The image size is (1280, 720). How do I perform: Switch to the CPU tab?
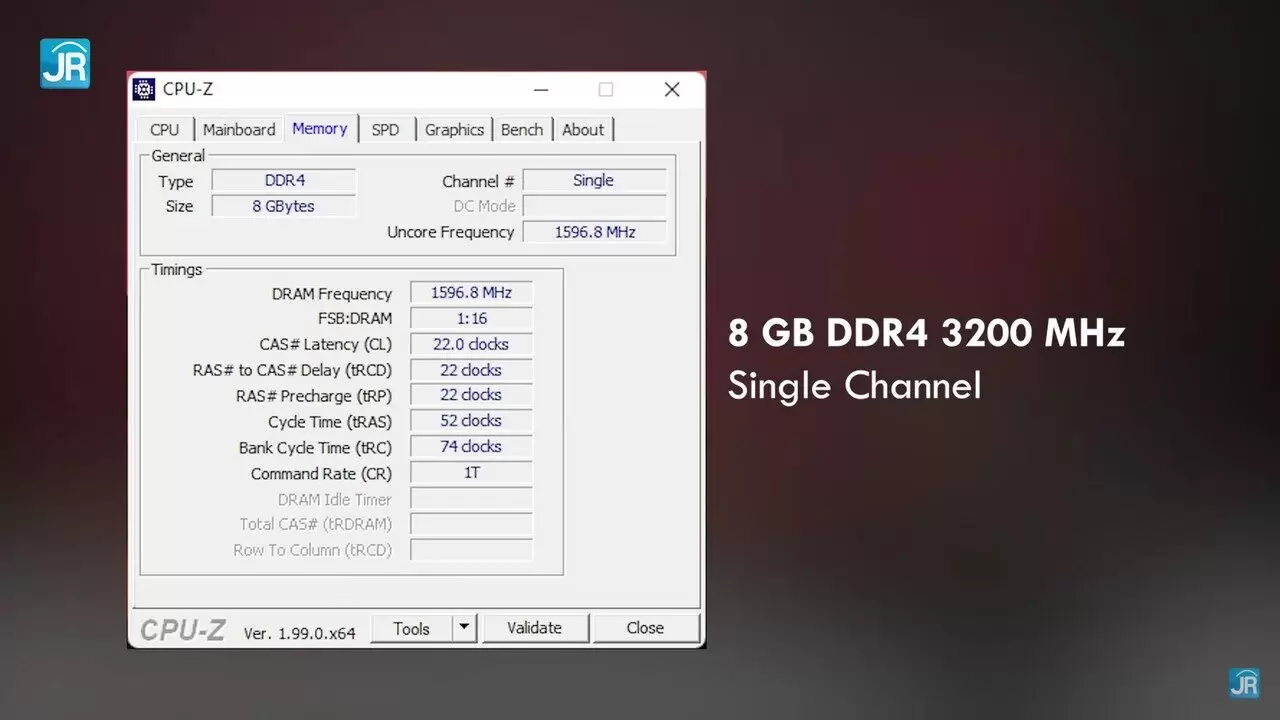(x=164, y=129)
